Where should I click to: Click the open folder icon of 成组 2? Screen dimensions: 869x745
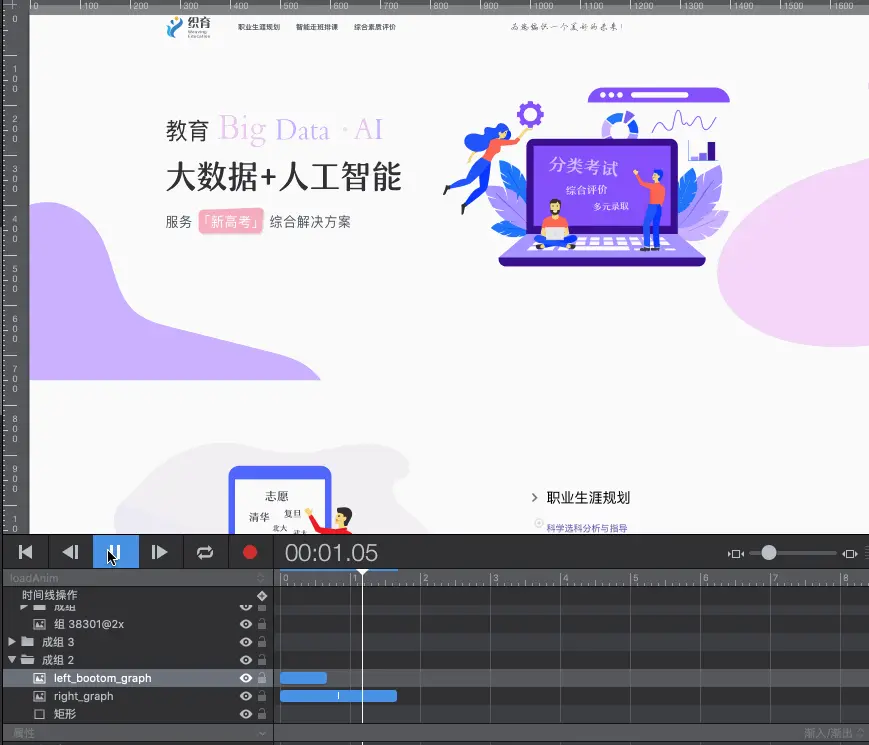coord(27,660)
